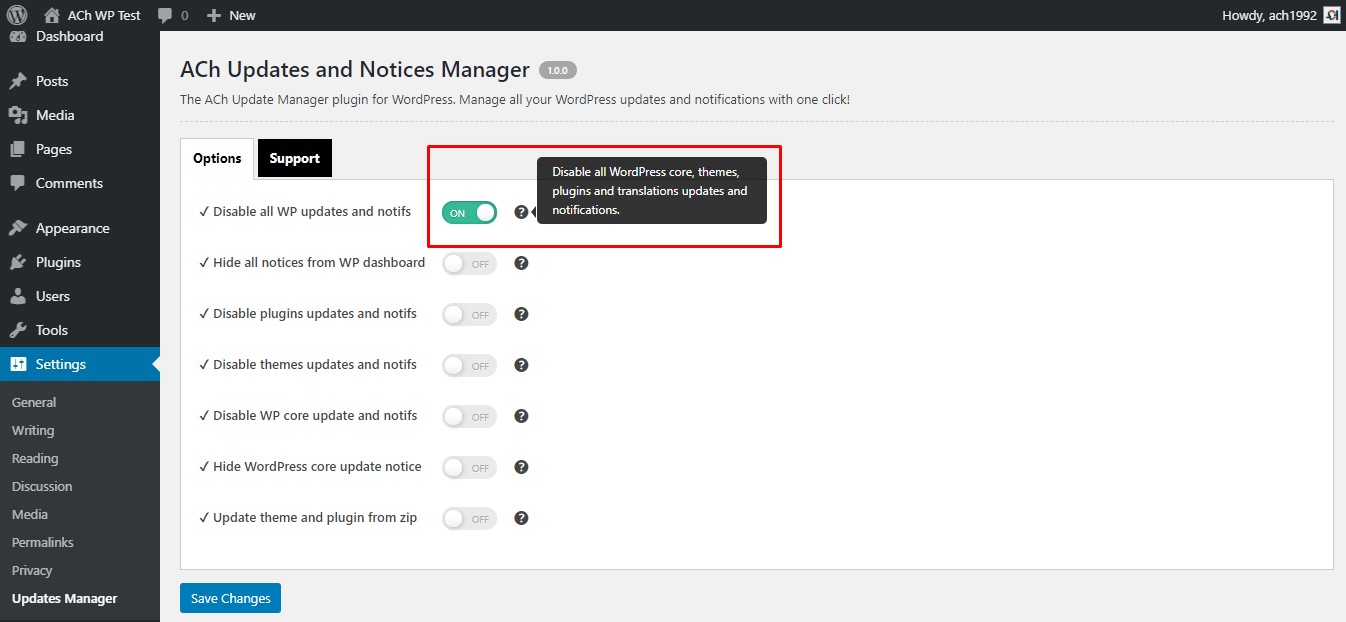Open the Permalinks settings link
Image resolution: width=1346 pixels, height=622 pixels.
[43, 542]
